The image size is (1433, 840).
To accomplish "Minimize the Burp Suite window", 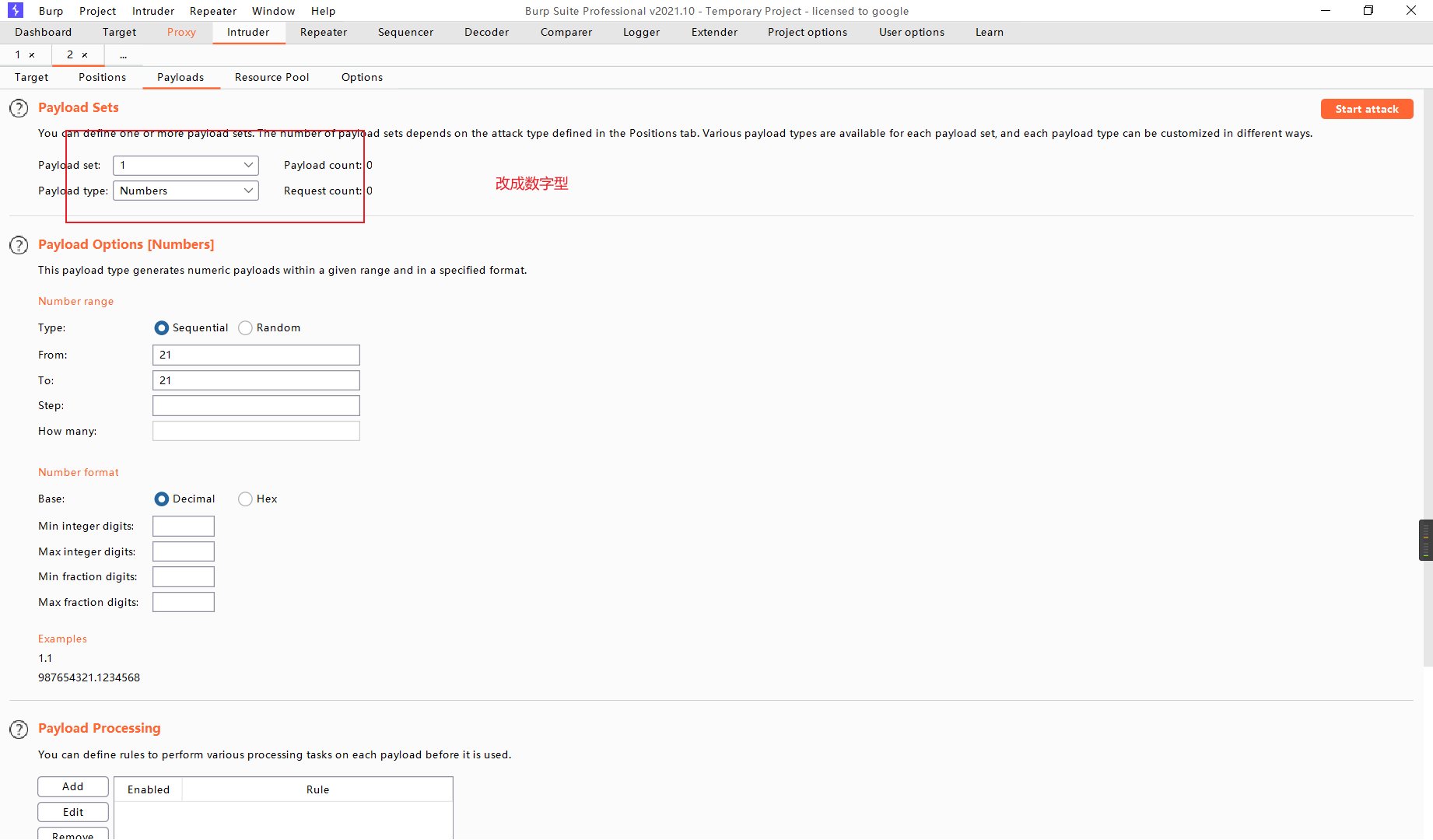I will [x=1326, y=11].
